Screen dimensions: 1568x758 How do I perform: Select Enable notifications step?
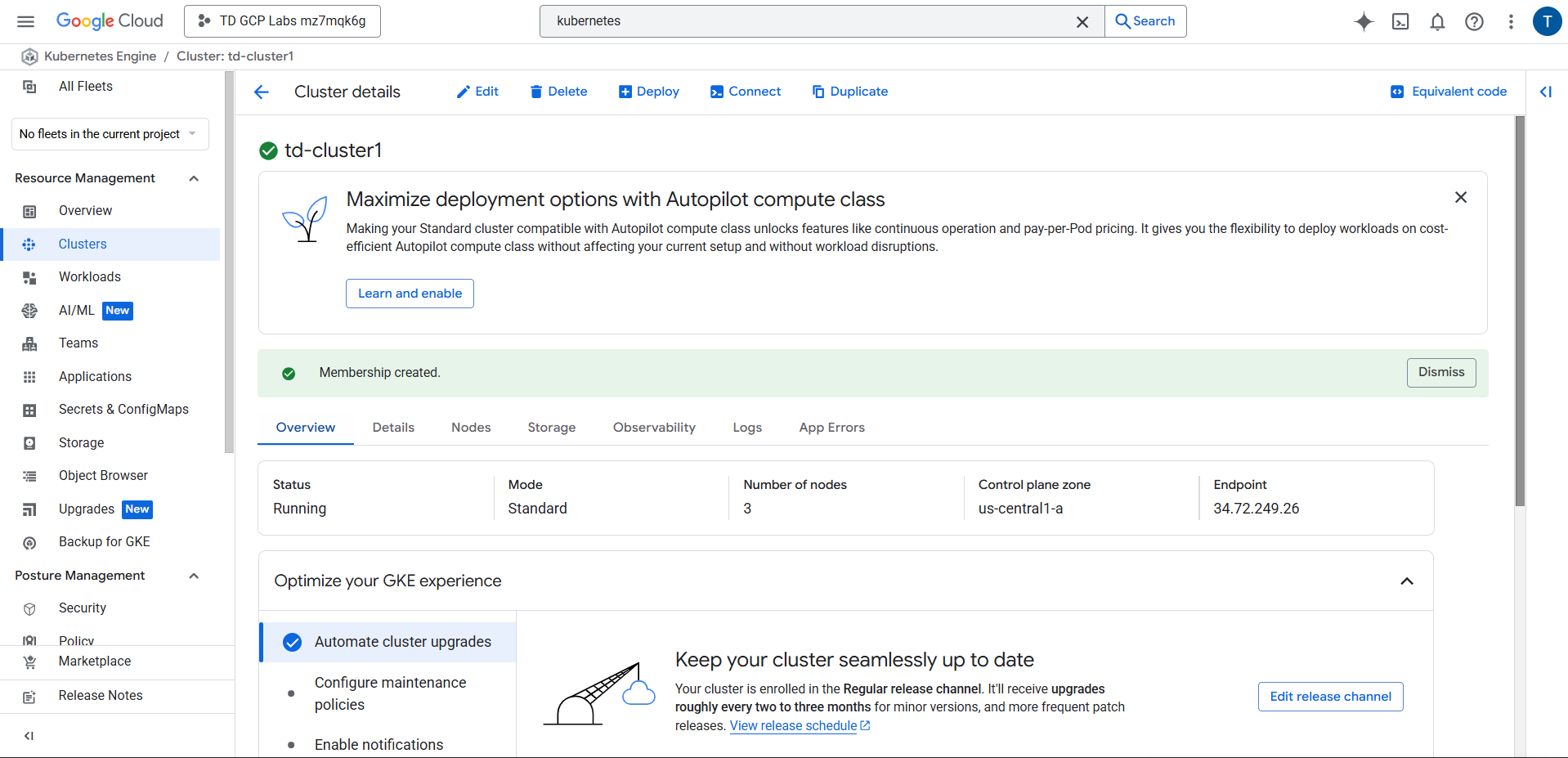(379, 744)
